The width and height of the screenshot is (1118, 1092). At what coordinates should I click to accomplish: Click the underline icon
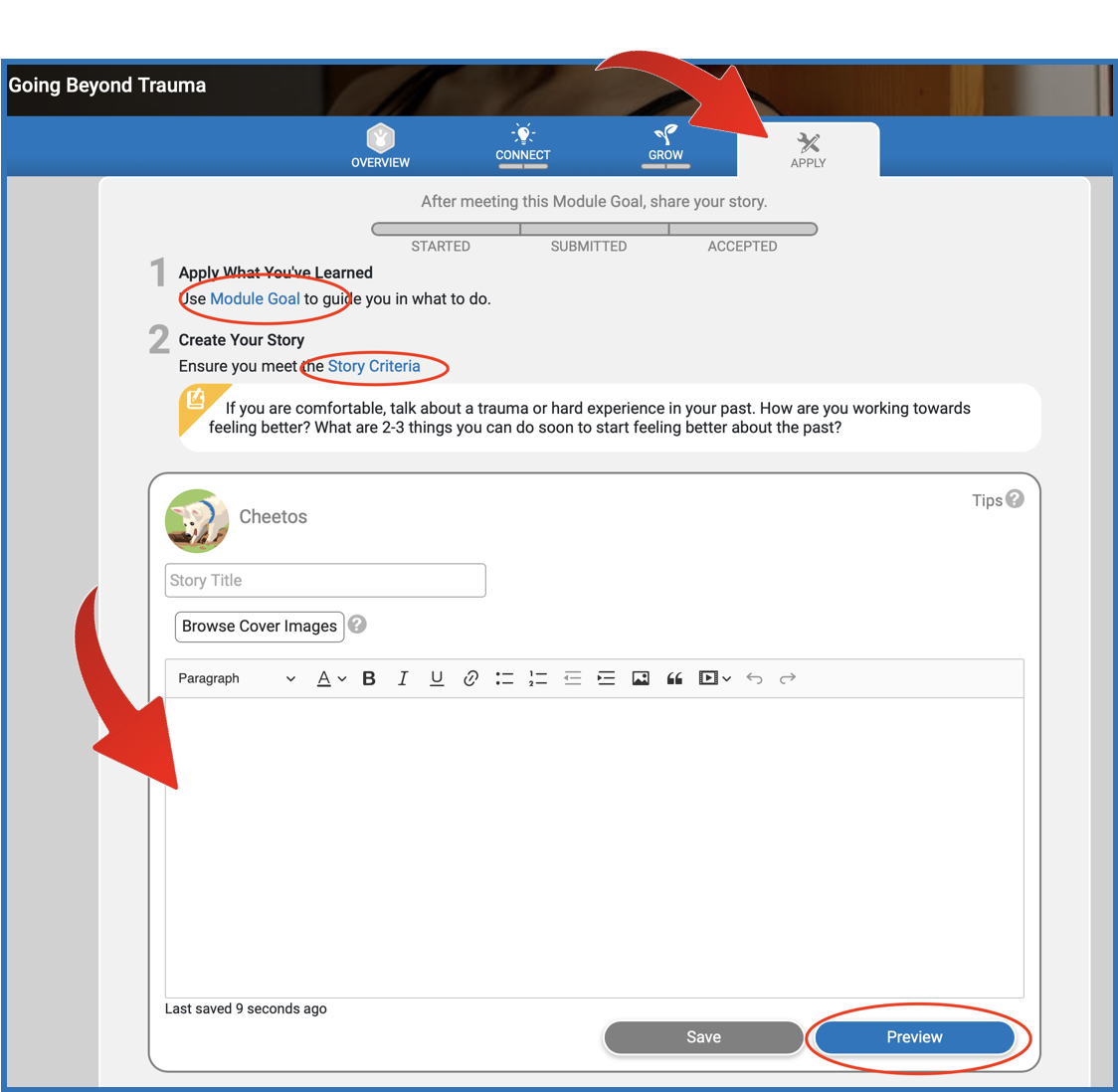(x=437, y=678)
